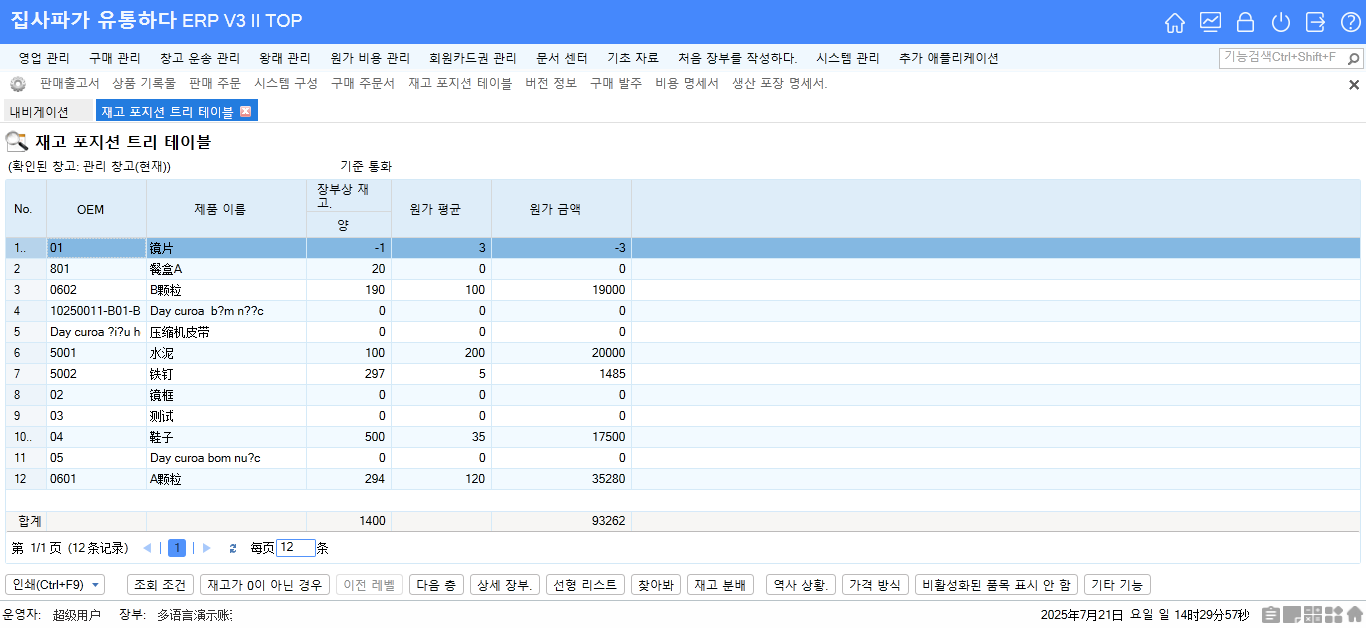Image resolution: width=1366 pixels, height=628 pixels.
Task: Click the lock screen padlock icon
Action: (x=1245, y=22)
